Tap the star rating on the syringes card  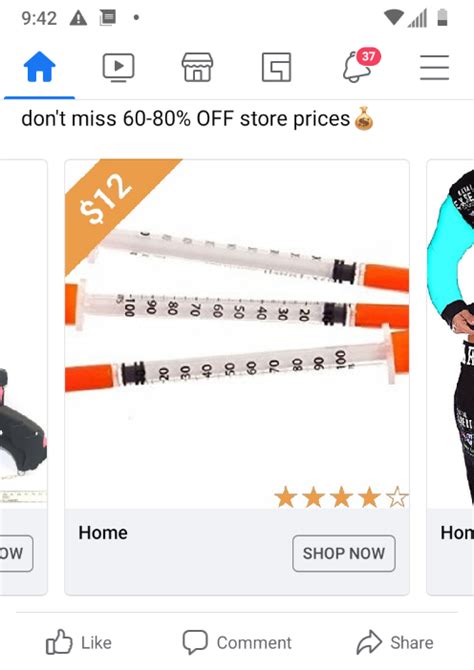click(x=341, y=497)
